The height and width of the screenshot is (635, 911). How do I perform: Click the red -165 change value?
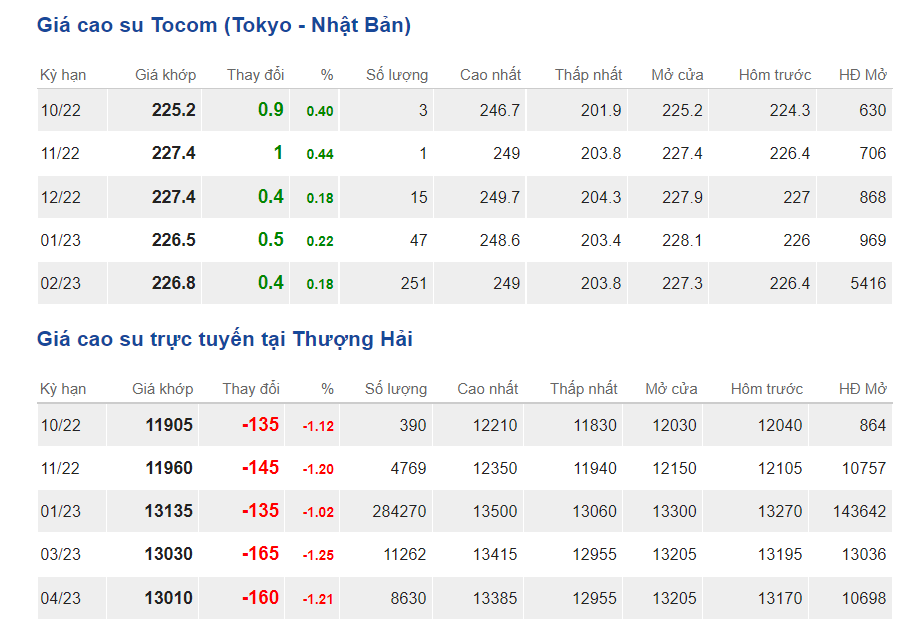pos(260,554)
